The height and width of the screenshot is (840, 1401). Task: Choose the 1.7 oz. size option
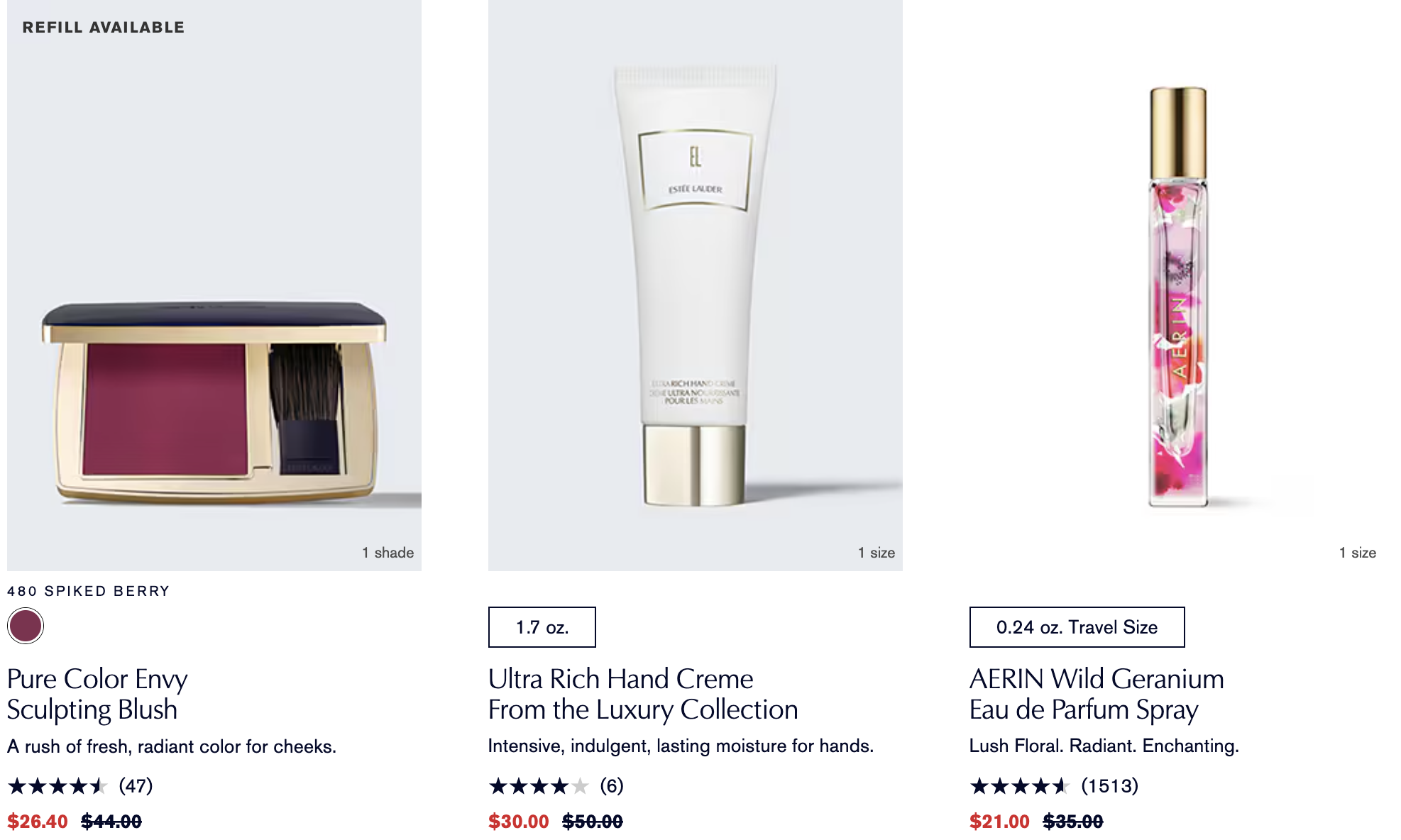click(542, 627)
